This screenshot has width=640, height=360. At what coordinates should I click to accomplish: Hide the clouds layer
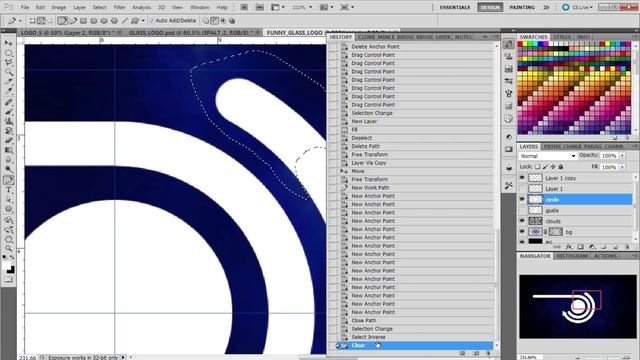point(522,221)
